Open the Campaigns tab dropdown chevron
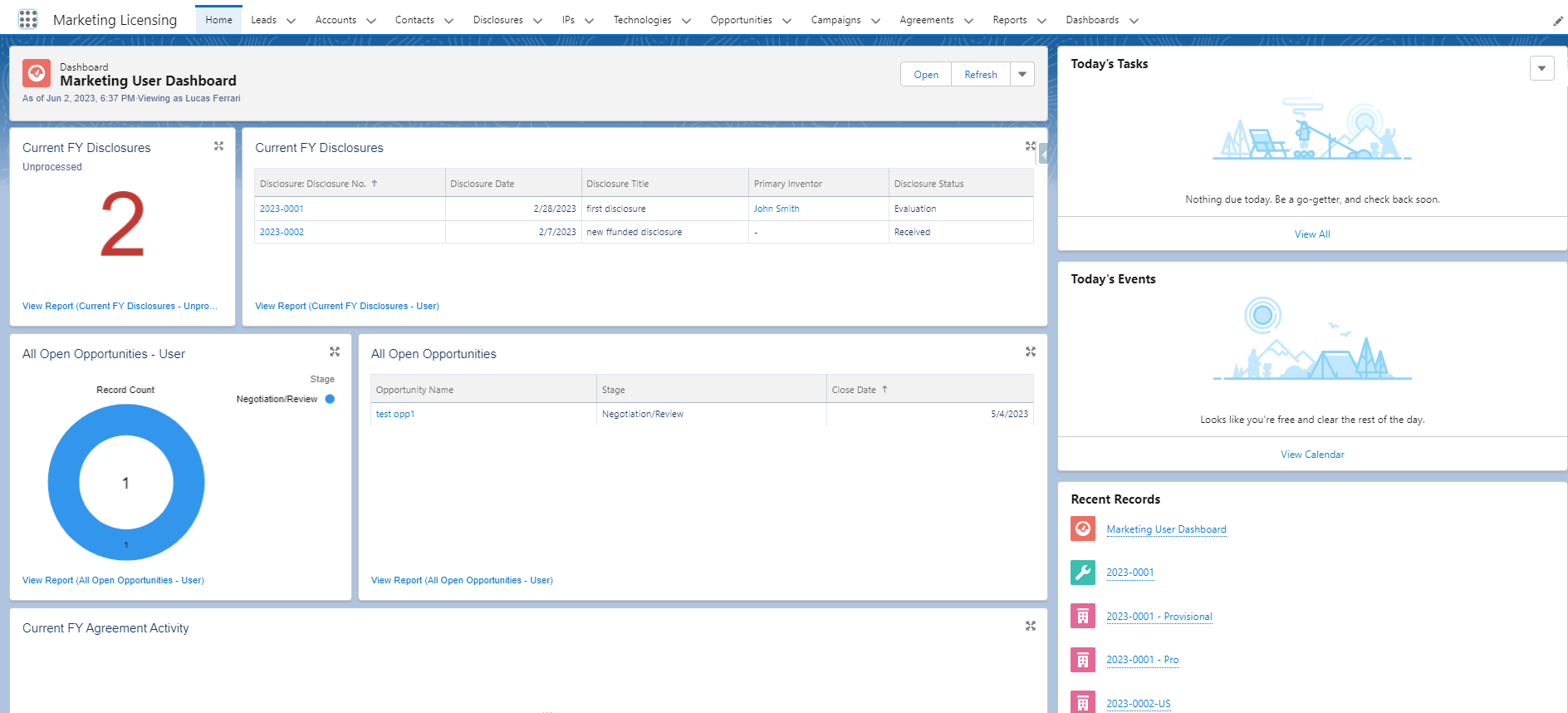1568x713 pixels. pyautogui.click(x=876, y=21)
